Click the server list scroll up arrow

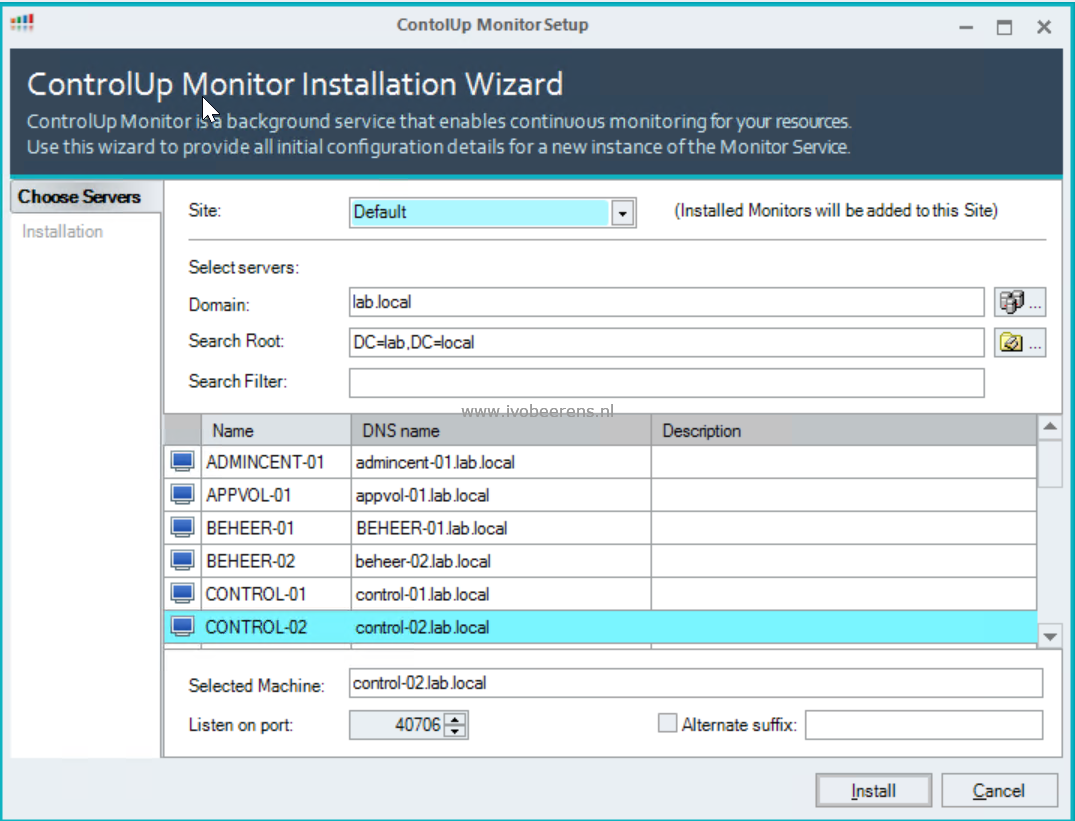coord(1050,427)
